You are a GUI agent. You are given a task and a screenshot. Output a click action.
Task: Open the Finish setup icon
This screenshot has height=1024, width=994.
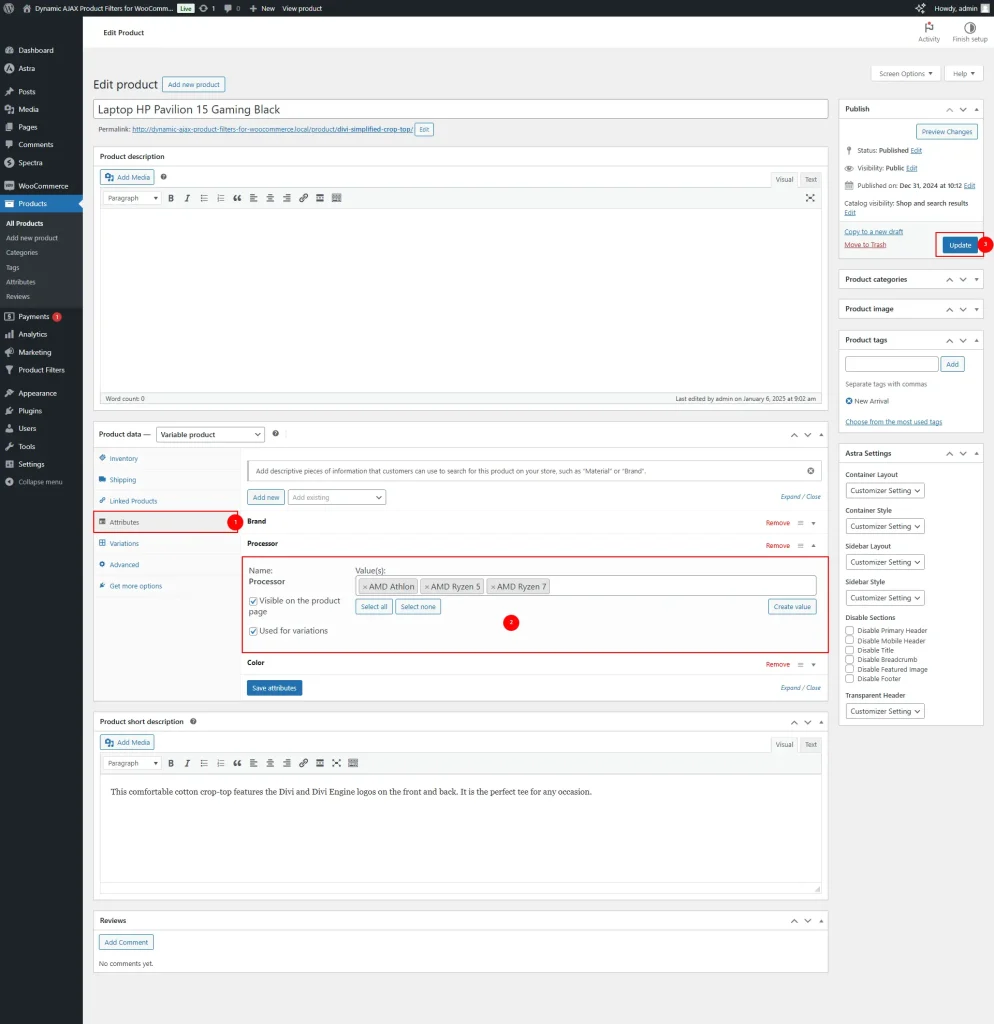pyautogui.click(x=970, y=31)
